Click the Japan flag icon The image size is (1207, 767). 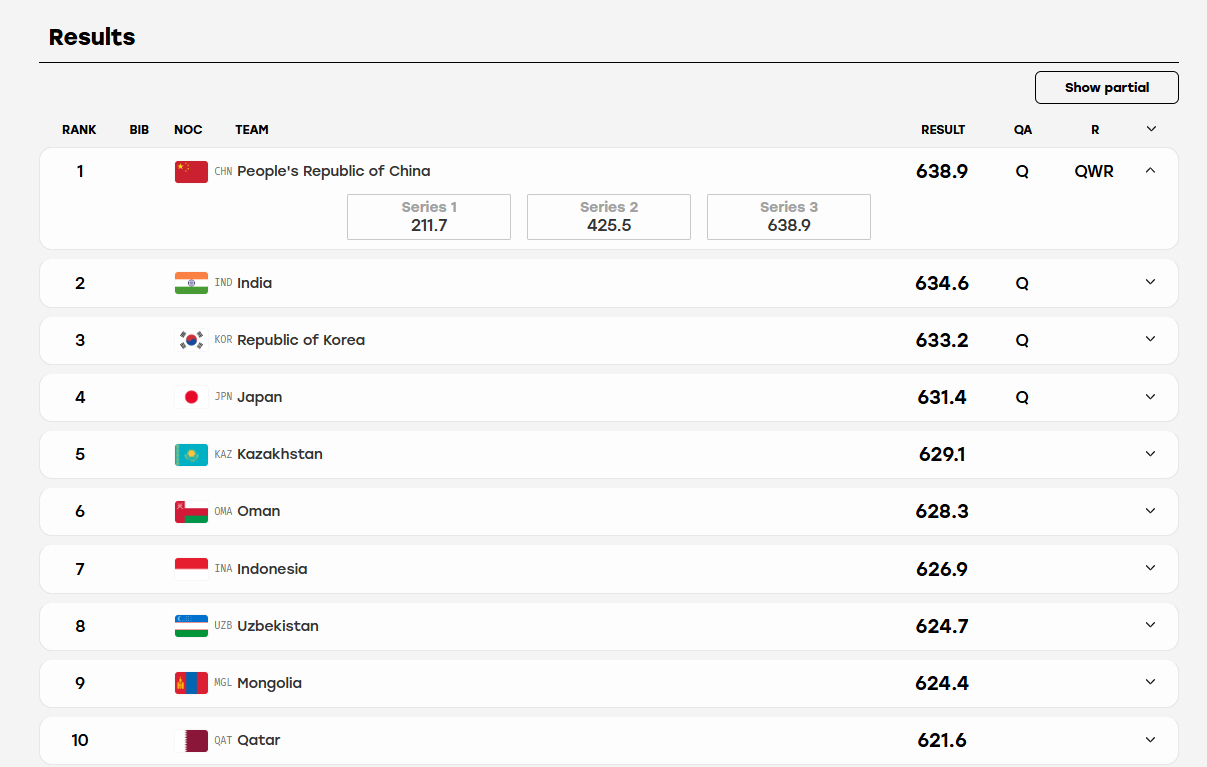[x=191, y=397]
